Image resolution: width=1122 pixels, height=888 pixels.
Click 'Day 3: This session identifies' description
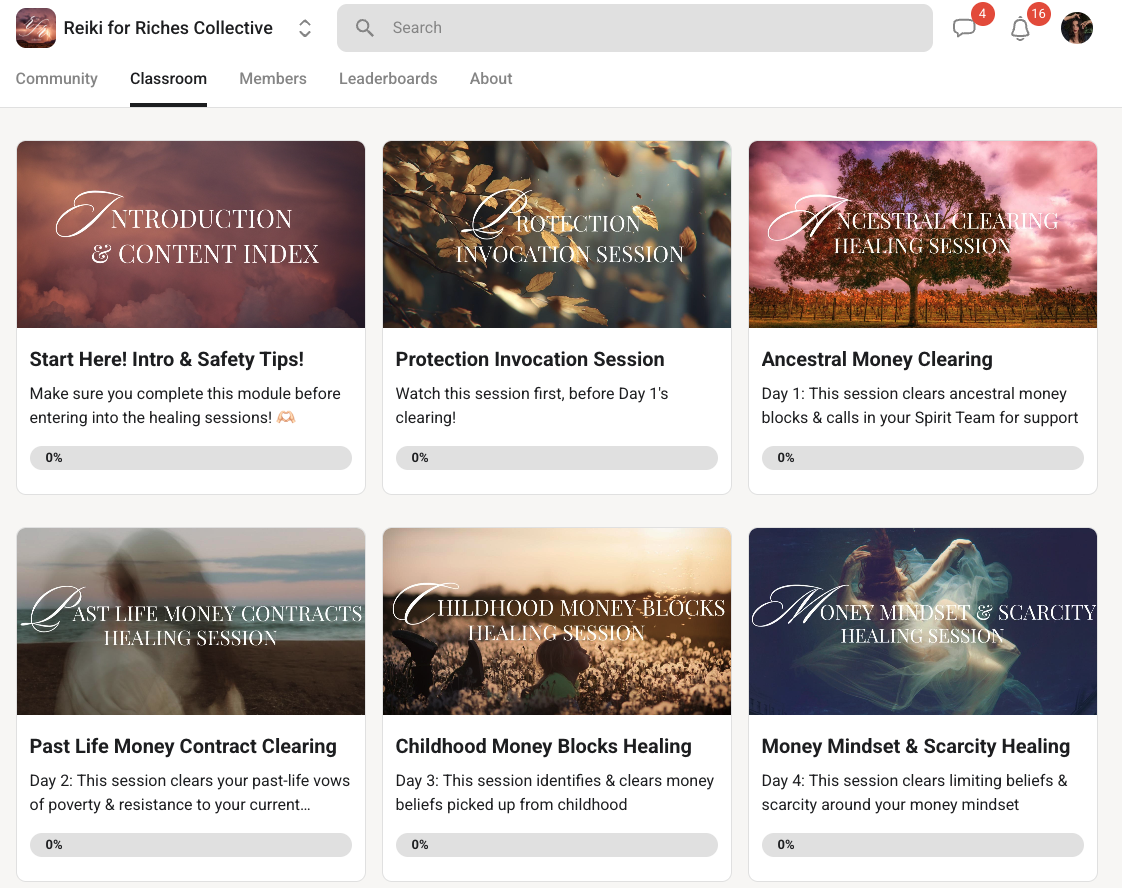(x=555, y=793)
